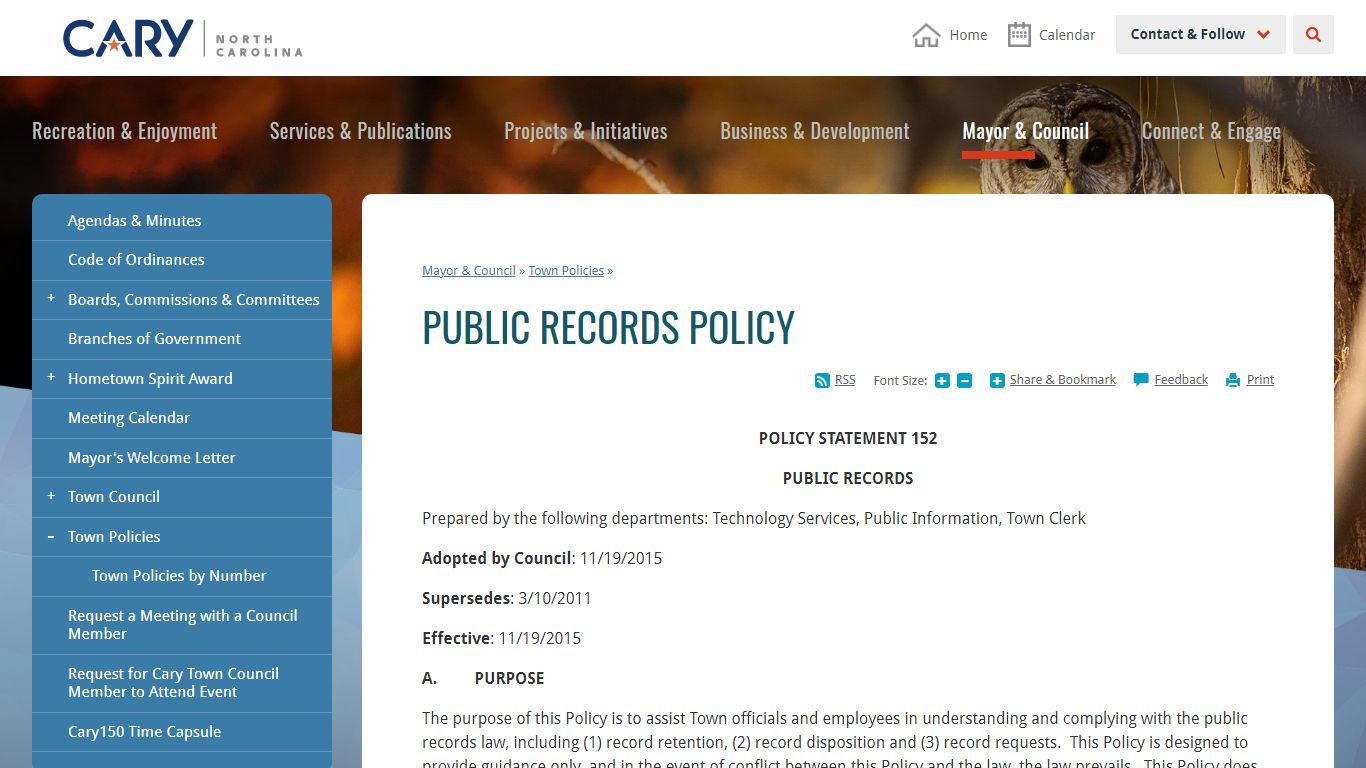Screen dimensions: 1366x768
Task: Open Town Policies sidebar page
Action: [x=114, y=537]
